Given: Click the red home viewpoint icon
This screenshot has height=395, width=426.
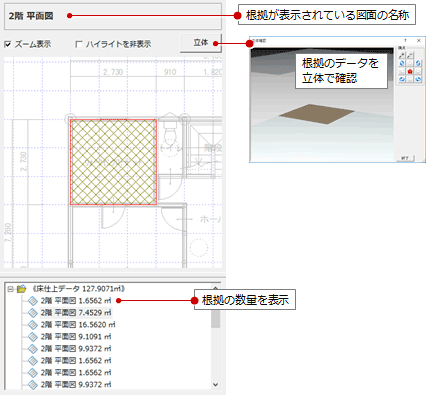Looking at the screenshot, I should [410, 71].
